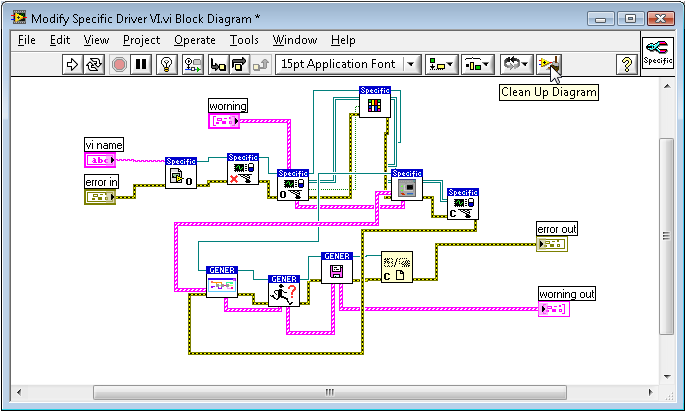This screenshot has width=685, height=411.
Task: Click the Pause button in toolbar
Action: [142, 64]
